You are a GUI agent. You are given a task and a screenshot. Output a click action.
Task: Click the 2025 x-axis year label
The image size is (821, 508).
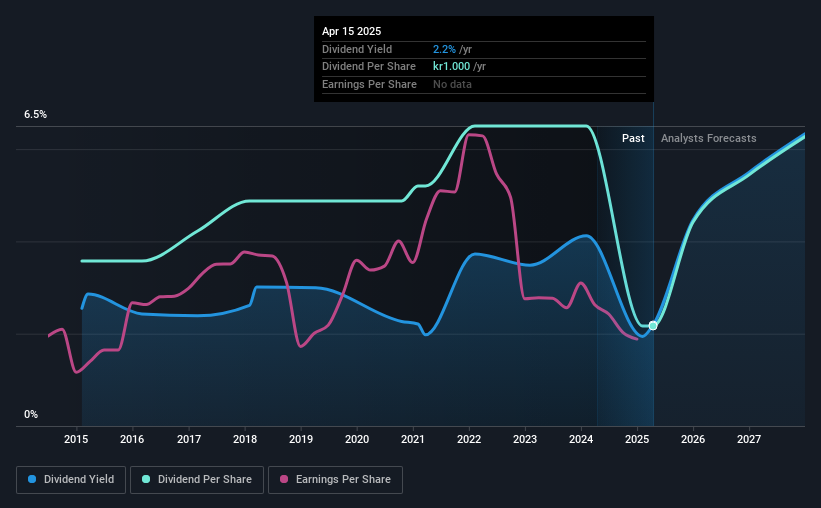click(637, 439)
